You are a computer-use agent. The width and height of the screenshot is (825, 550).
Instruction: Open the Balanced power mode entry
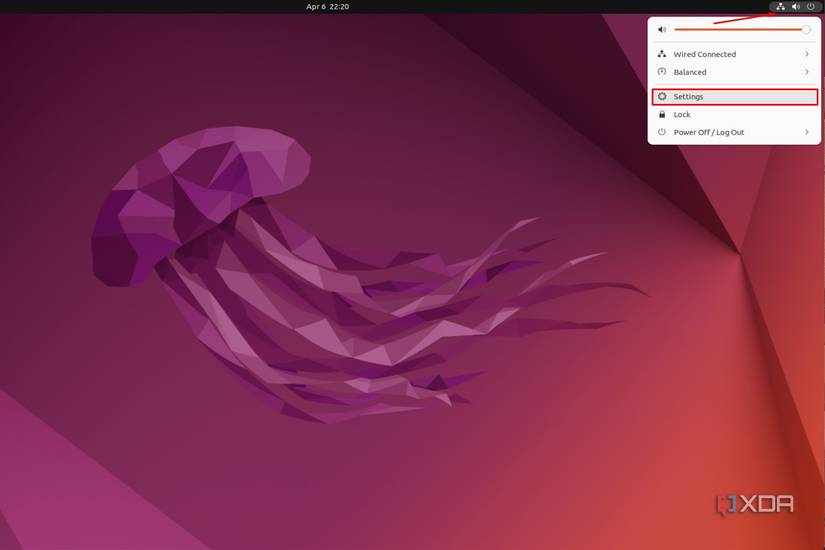coord(734,72)
